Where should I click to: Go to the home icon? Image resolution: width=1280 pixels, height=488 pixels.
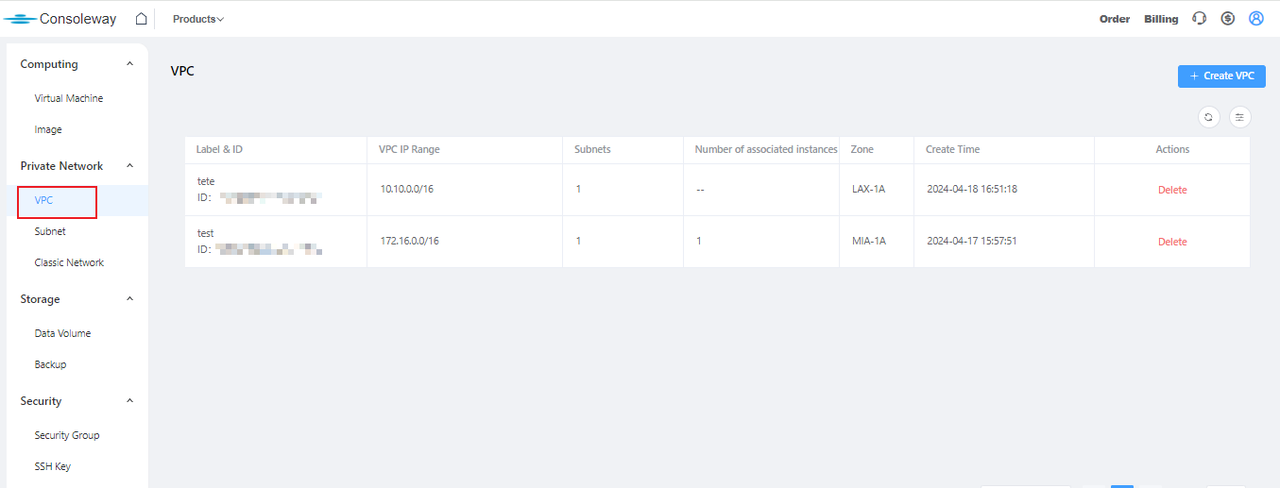141,19
